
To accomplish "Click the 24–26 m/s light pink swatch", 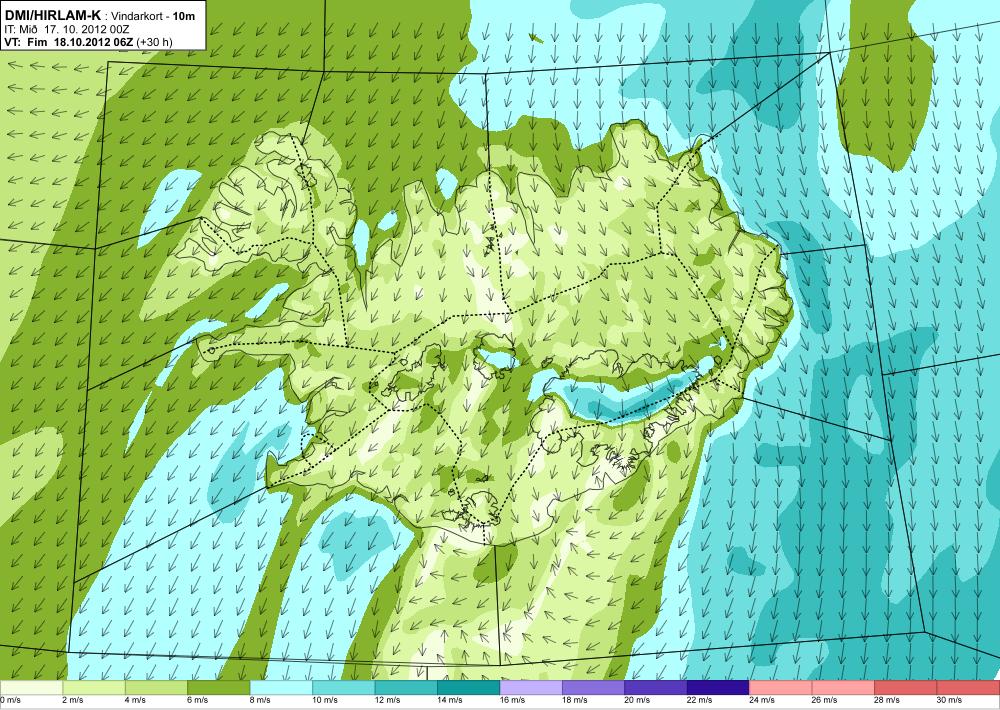I will 781,688.
